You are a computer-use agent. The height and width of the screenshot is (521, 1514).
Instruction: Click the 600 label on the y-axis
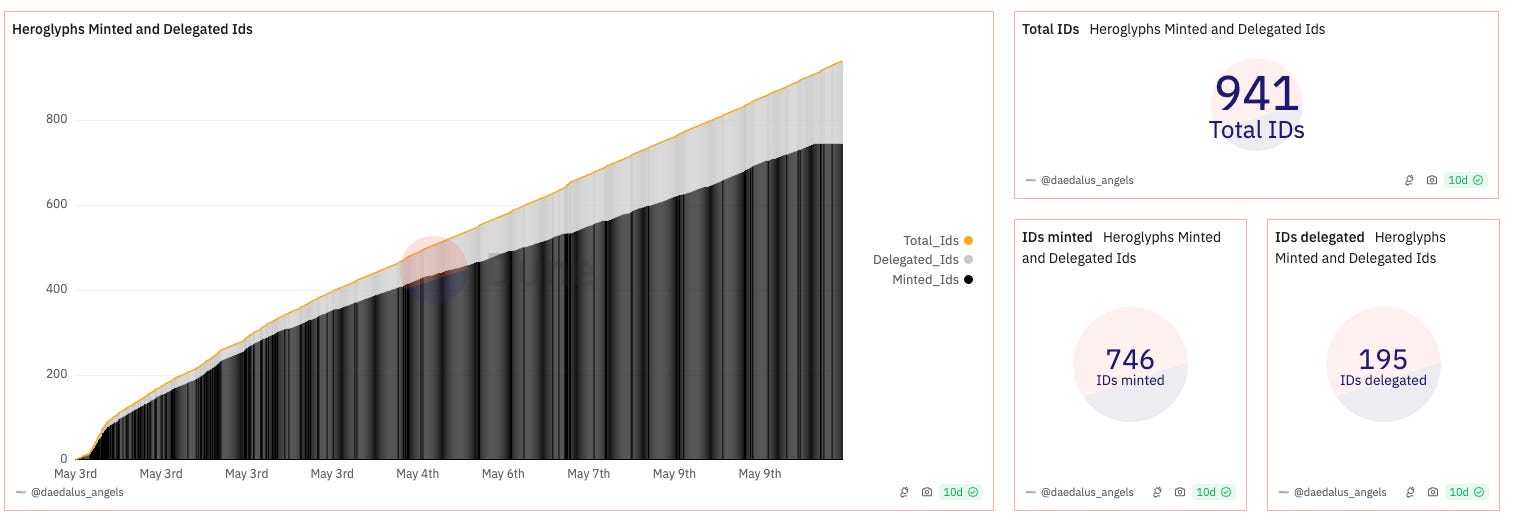point(56,204)
